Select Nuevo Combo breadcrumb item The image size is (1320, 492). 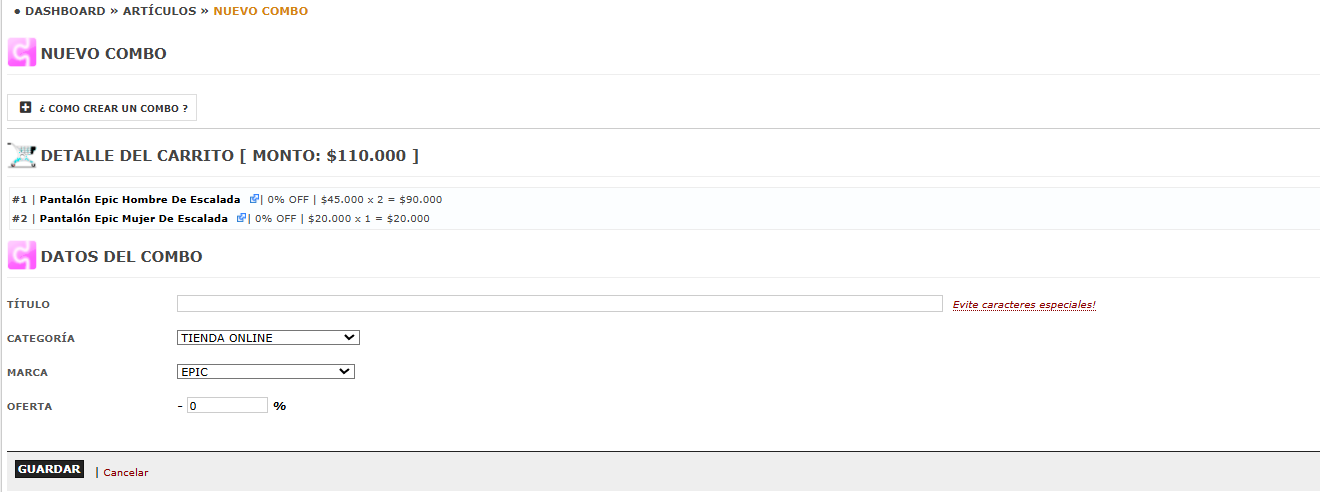(261, 11)
